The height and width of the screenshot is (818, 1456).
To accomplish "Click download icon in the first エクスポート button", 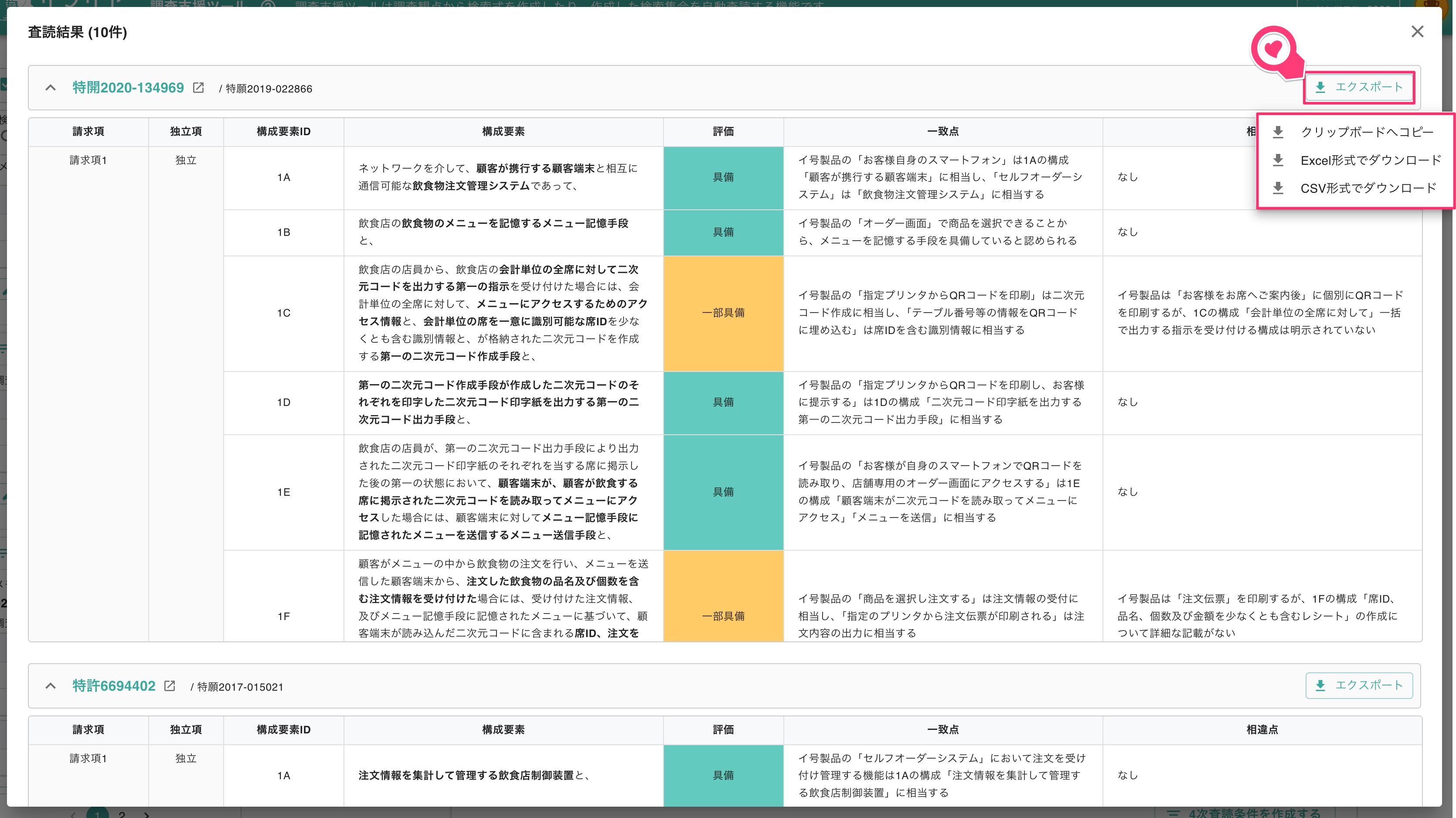I will [x=1321, y=87].
